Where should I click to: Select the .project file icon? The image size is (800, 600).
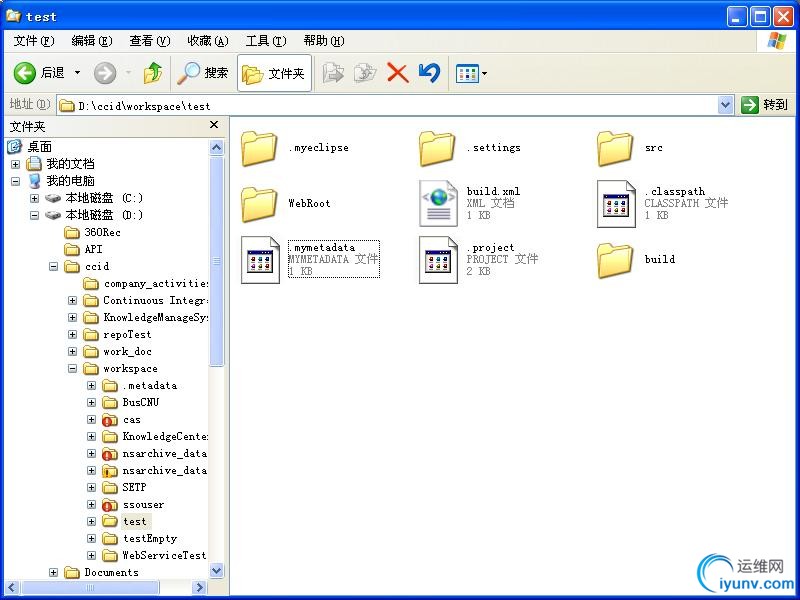[438, 260]
